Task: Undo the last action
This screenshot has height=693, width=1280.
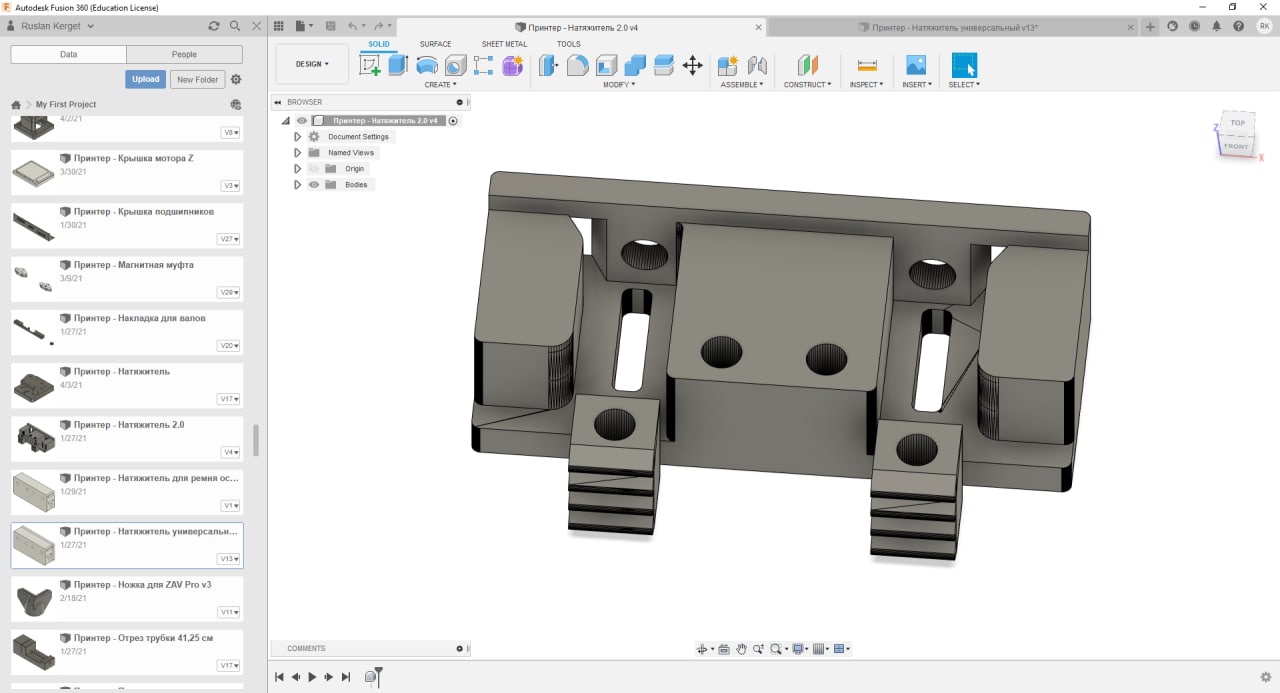Action: tap(352, 26)
